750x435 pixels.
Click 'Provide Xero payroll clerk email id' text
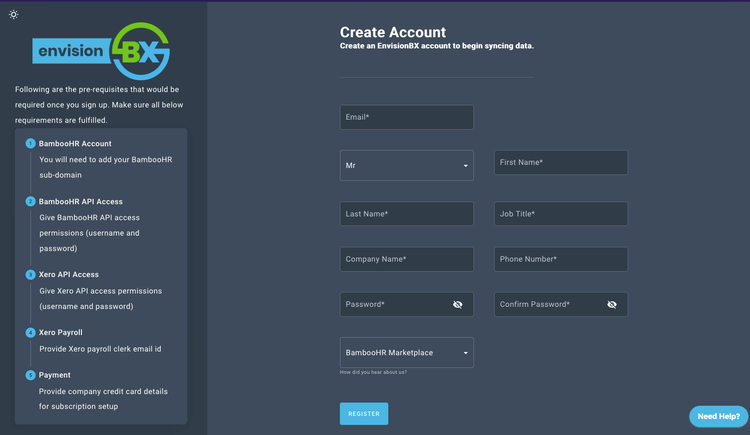point(100,349)
